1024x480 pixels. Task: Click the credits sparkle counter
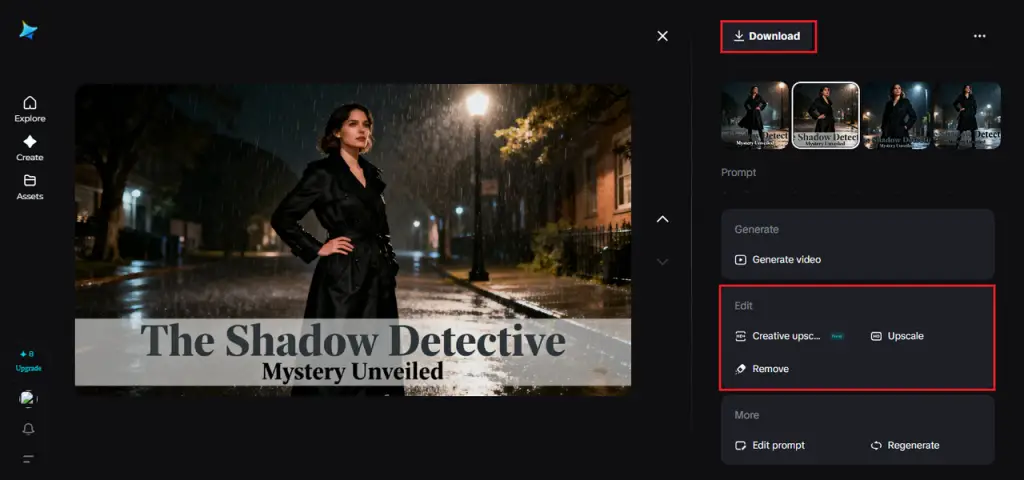pyautogui.click(x=27, y=354)
